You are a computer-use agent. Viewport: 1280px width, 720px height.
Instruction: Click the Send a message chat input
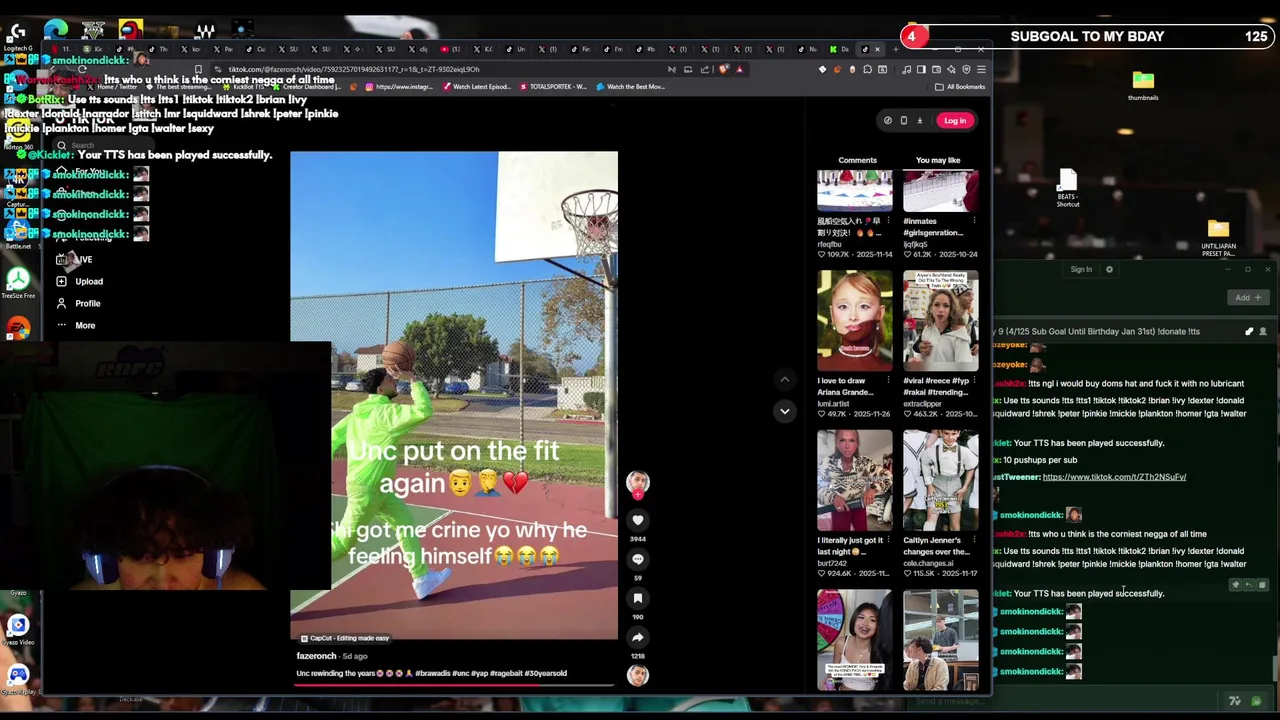tap(1060, 701)
